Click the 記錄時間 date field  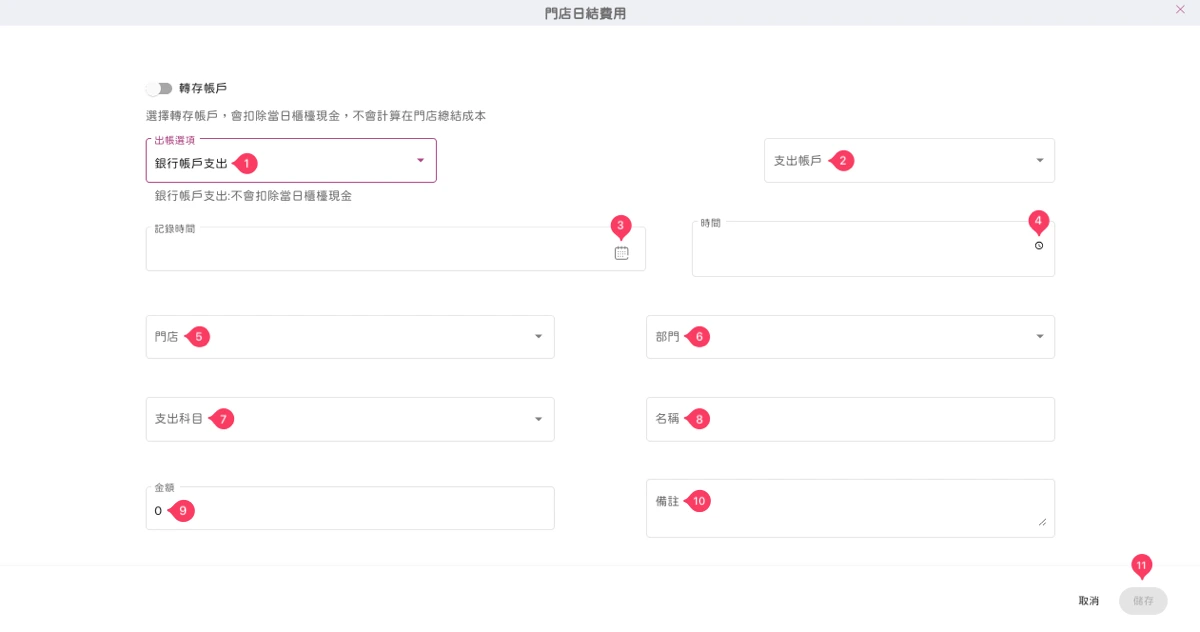395,249
